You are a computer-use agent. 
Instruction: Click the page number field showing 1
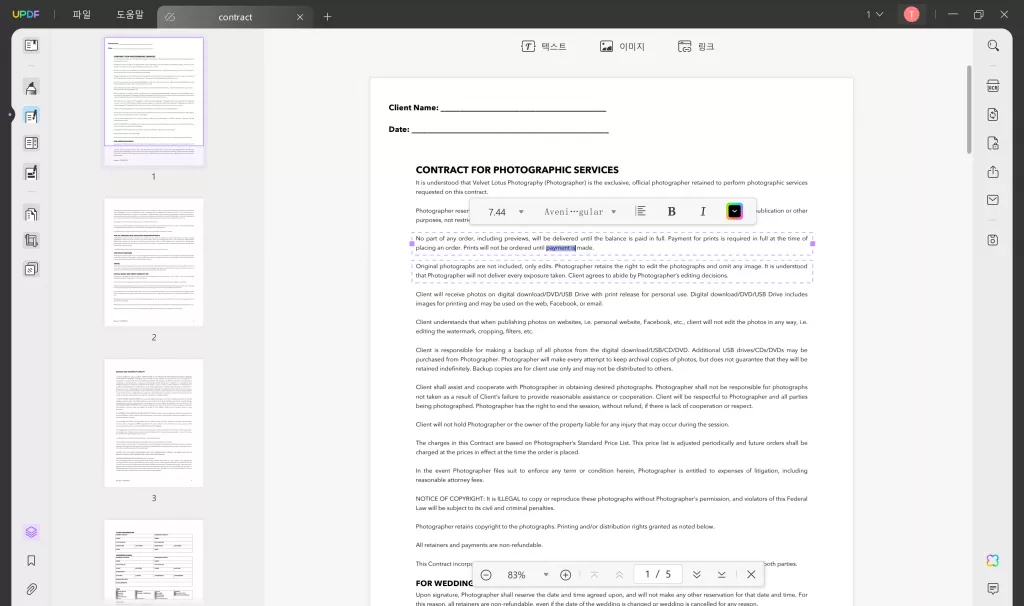coord(658,574)
